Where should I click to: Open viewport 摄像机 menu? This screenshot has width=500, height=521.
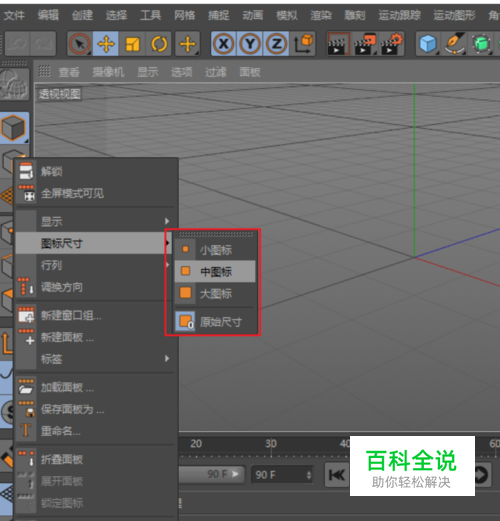(108, 72)
